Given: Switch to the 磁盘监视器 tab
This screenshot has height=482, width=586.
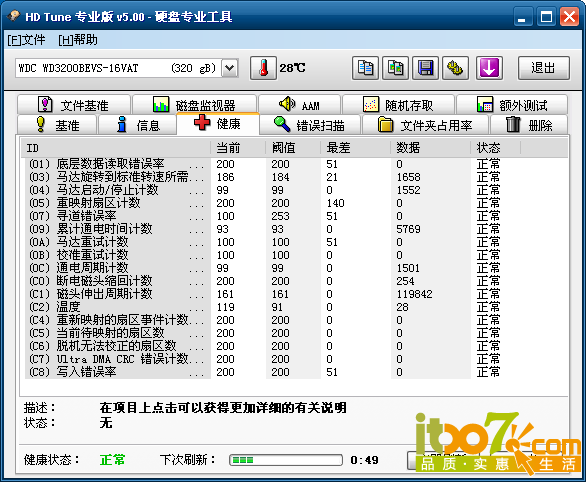Looking at the screenshot, I should click(194, 105).
